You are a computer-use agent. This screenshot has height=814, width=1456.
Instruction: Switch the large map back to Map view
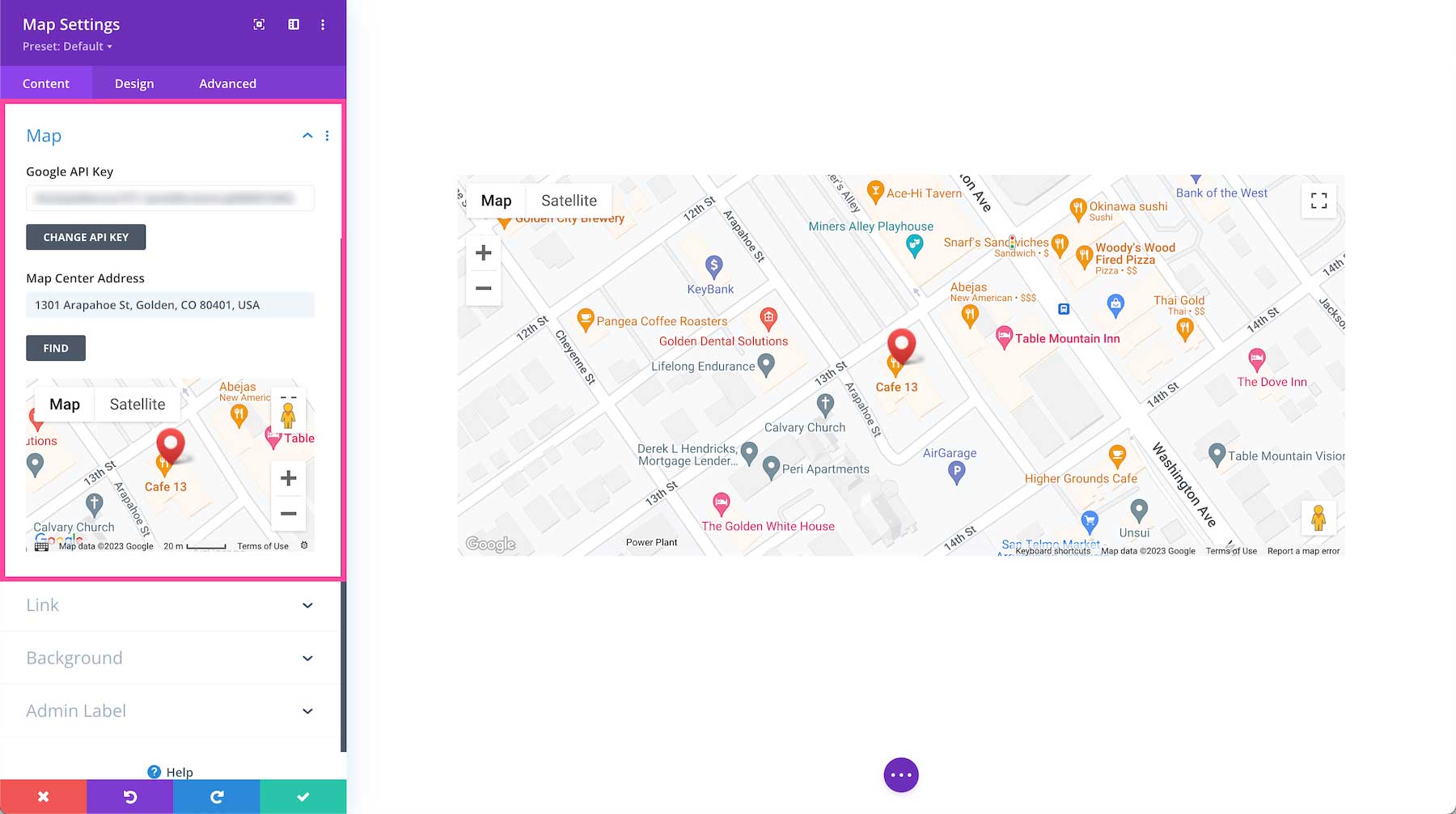coord(496,200)
